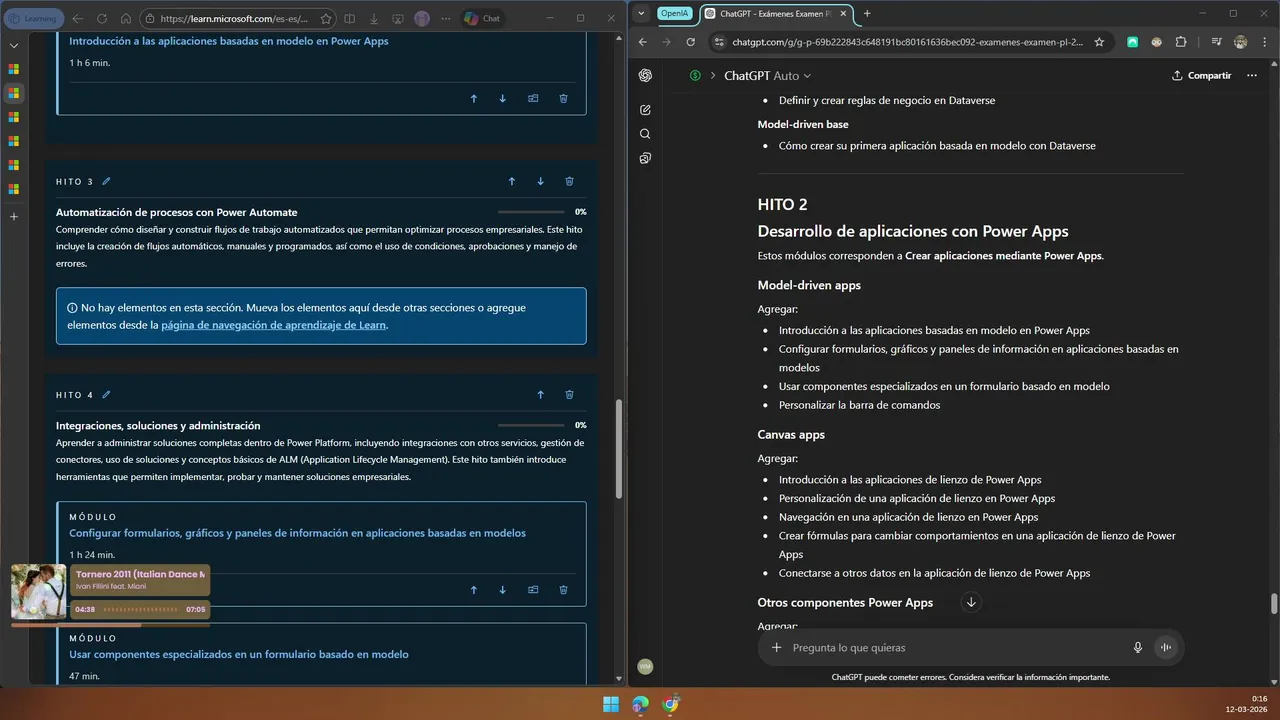Viewport: 1280px width, 720px height.
Task: Move Introducción module down with arrow icon
Action: [x=503, y=98]
